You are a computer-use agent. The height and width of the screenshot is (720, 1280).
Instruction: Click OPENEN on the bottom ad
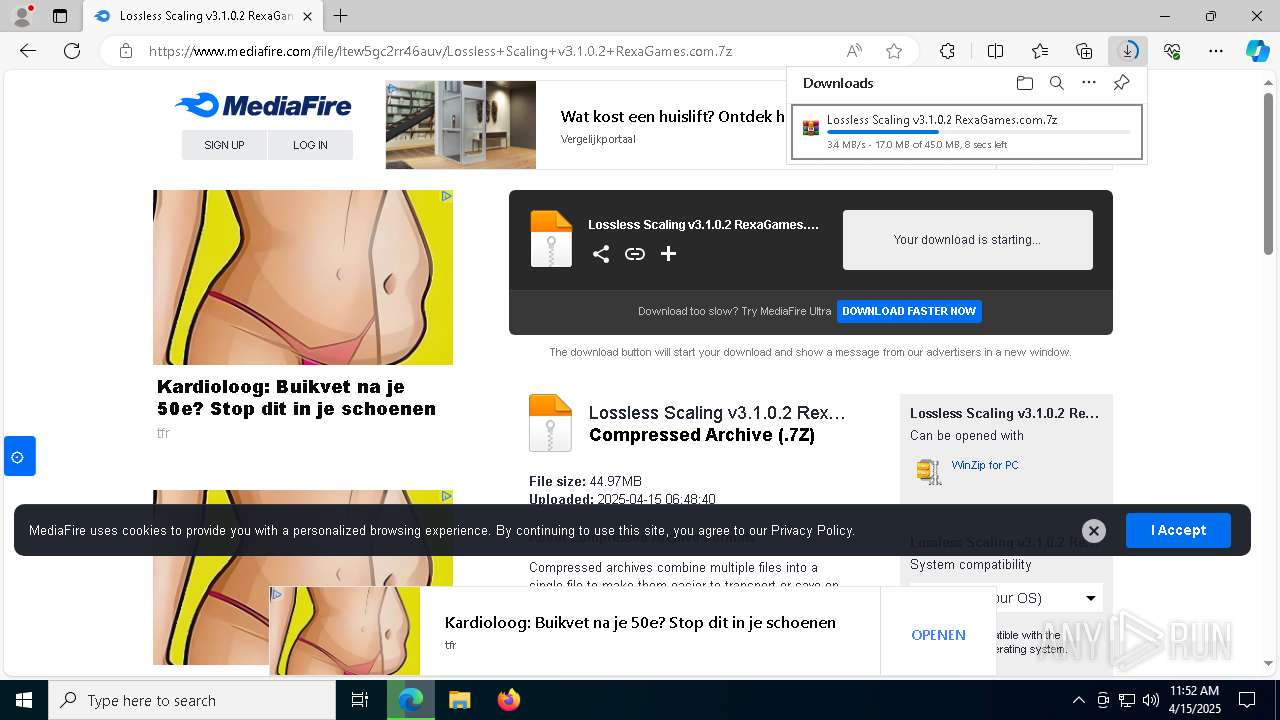[x=938, y=635]
